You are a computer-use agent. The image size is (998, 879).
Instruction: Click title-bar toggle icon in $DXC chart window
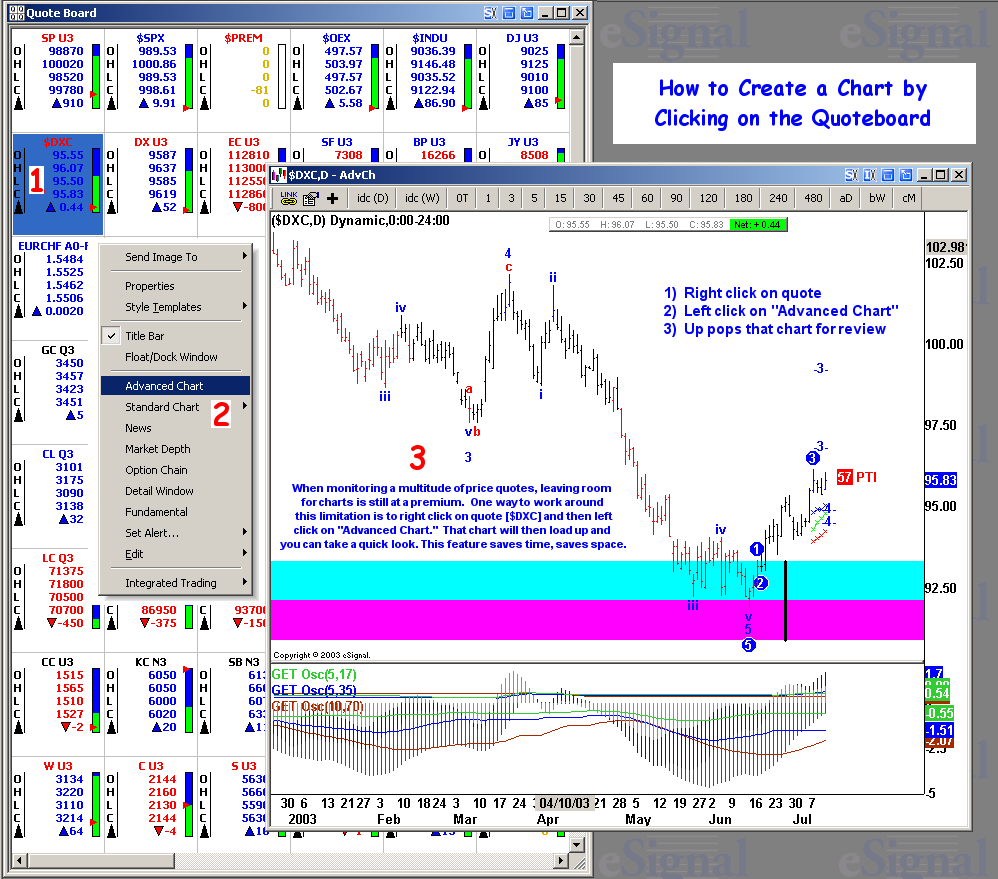889,175
